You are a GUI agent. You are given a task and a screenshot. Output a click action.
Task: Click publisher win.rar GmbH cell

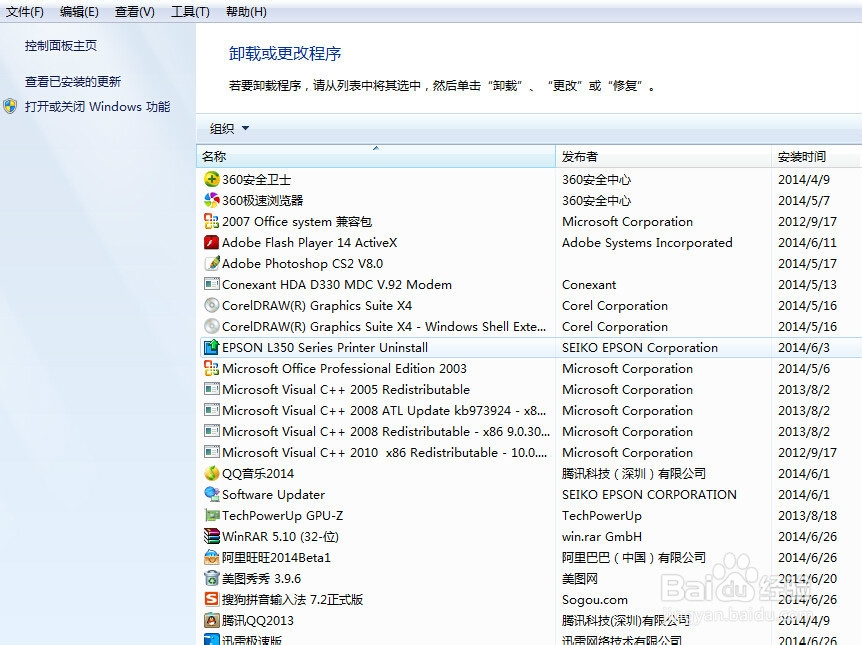point(602,537)
